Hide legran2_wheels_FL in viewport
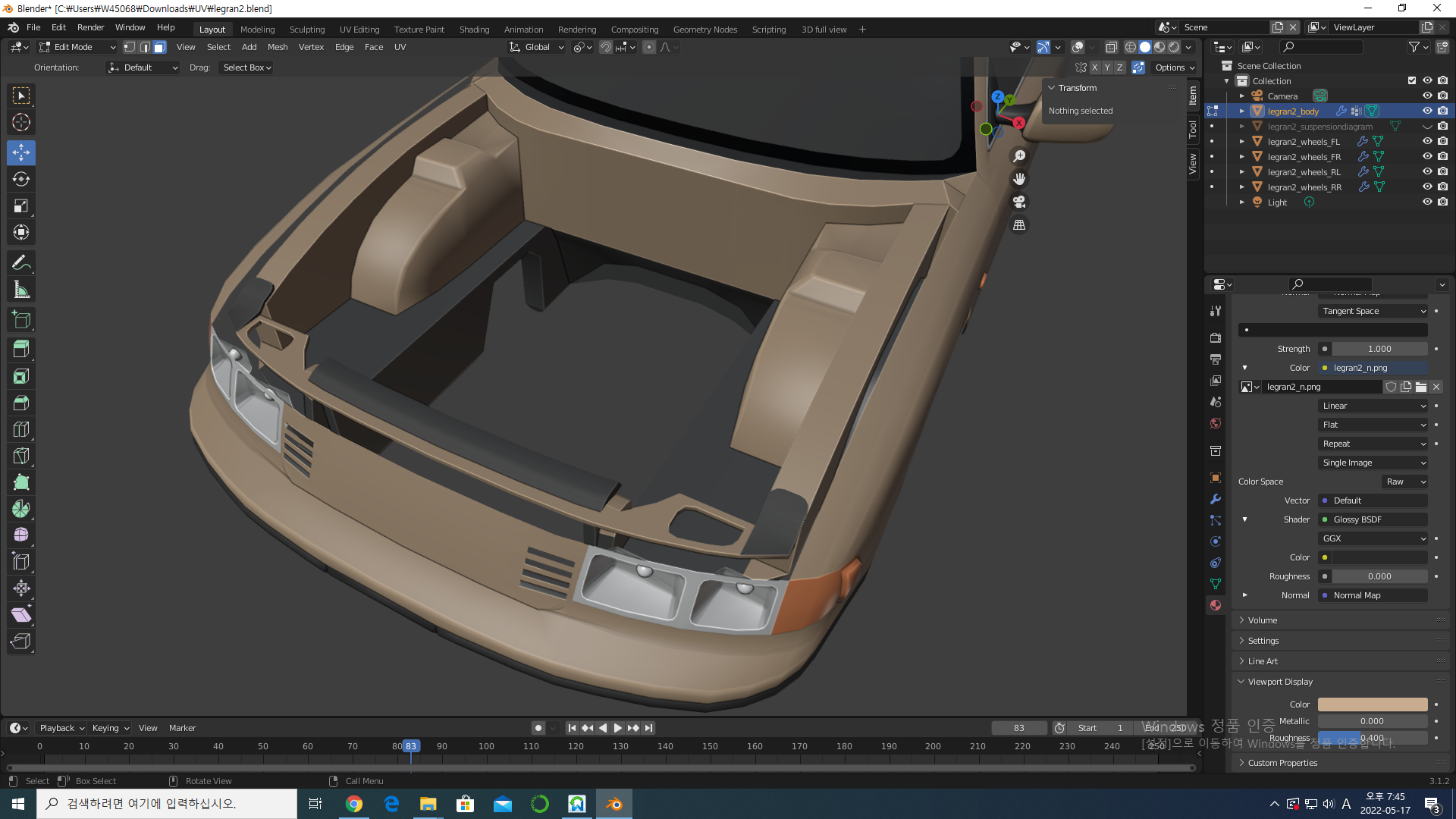Image resolution: width=1456 pixels, height=819 pixels. (1427, 141)
